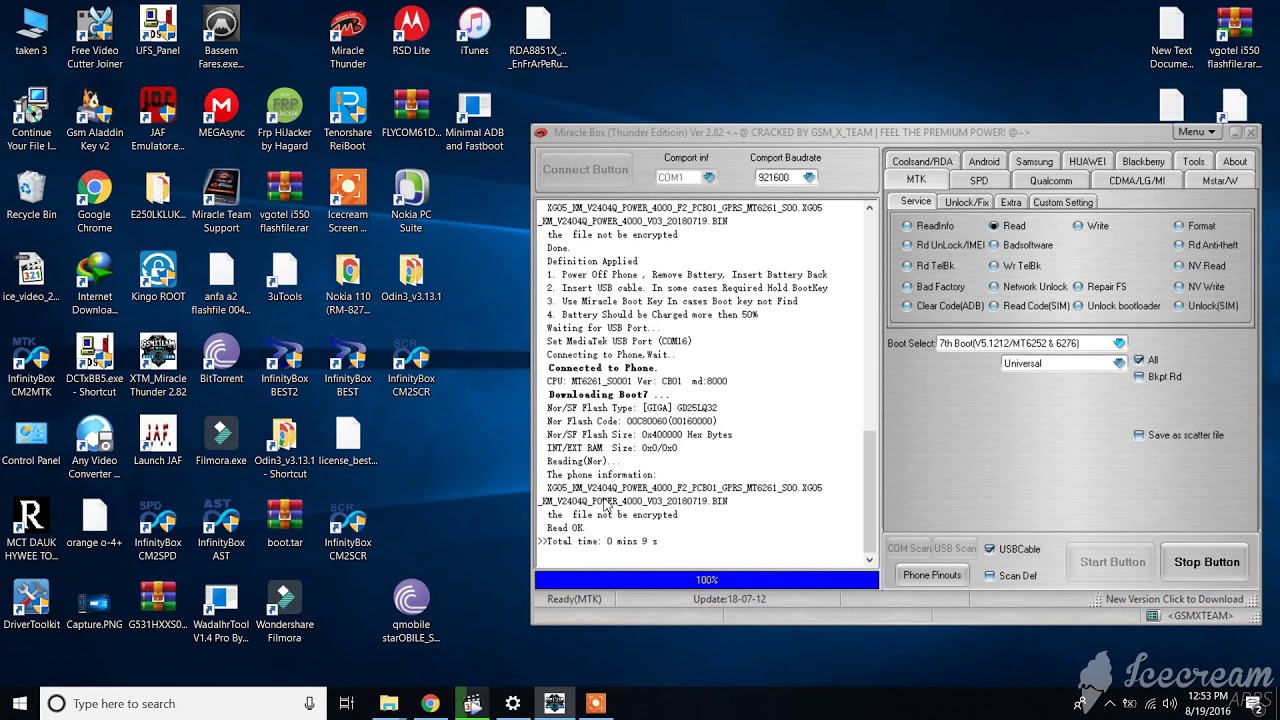Select XTM_Miracle Thunder 2.82 icon
This screenshot has width=1280, height=720.
click(x=158, y=366)
